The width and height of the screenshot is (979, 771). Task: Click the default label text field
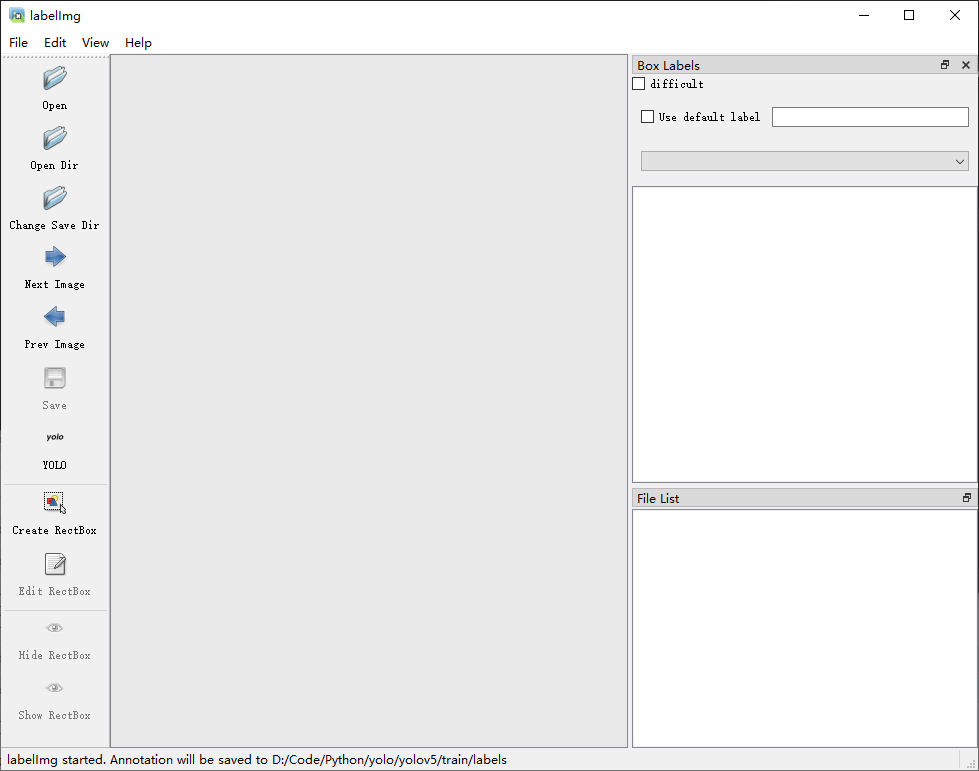tap(870, 117)
